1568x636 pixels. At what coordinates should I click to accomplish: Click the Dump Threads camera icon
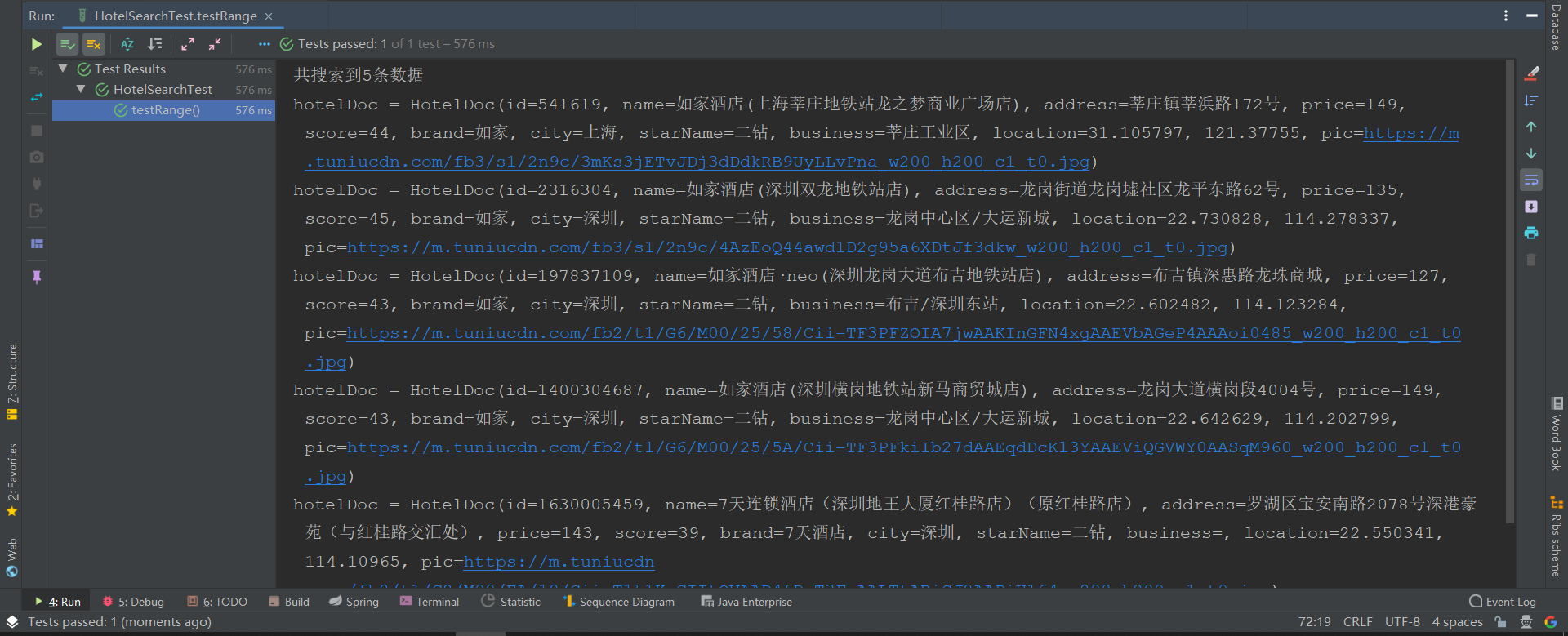pyautogui.click(x=36, y=157)
